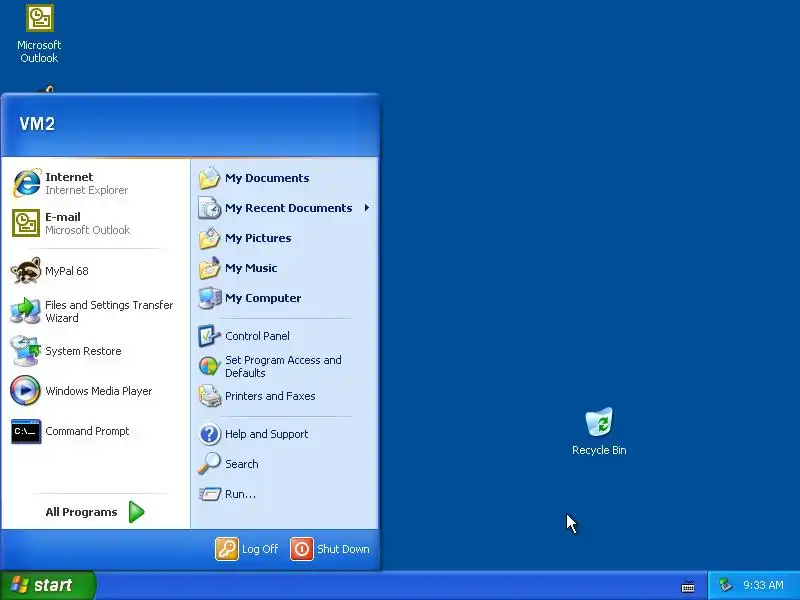Click the My Pictures folder icon
The width and height of the screenshot is (800, 600).
click(x=209, y=238)
